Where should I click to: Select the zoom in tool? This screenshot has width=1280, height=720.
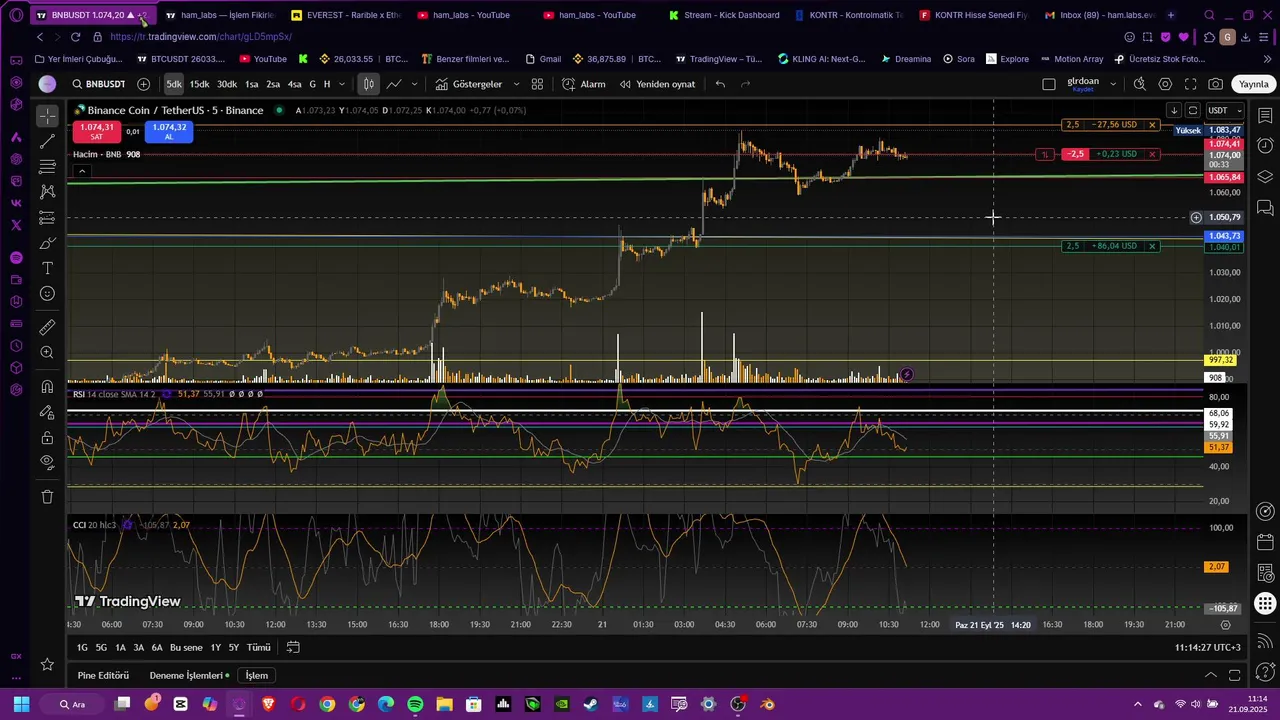pos(47,352)
